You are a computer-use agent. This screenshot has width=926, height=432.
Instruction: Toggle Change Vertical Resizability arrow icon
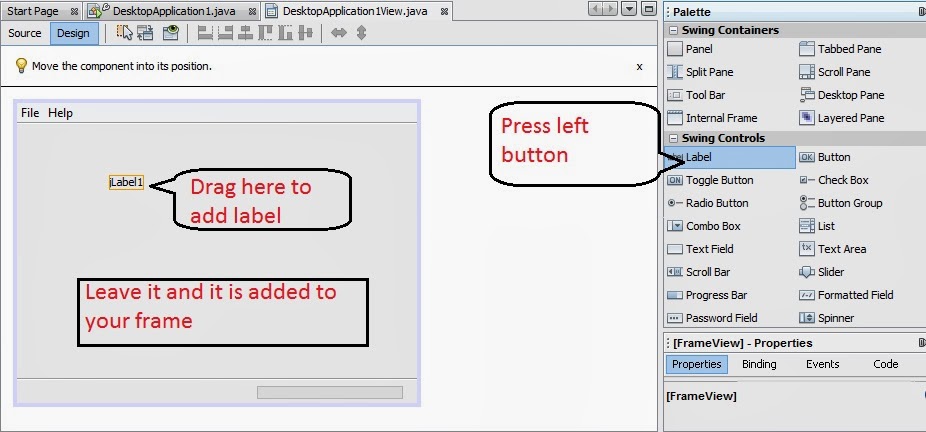pos(361,33)
